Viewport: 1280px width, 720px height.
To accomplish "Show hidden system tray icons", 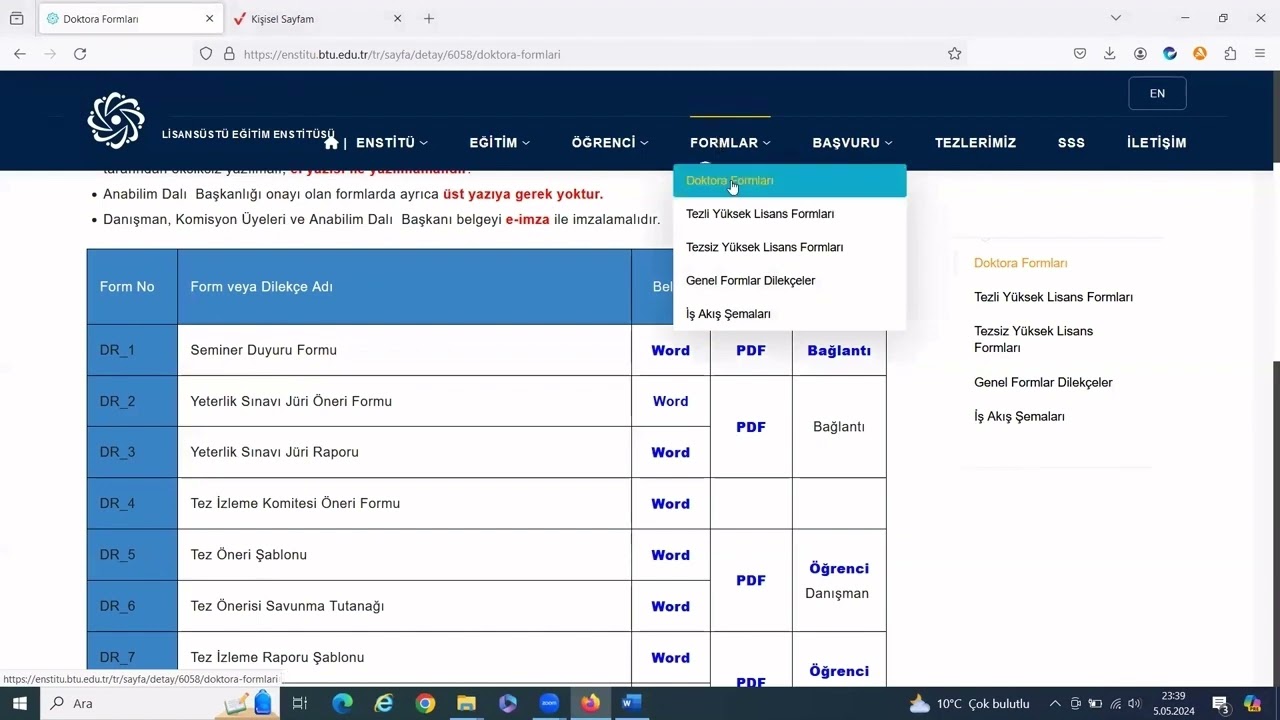I will (1055, 703).
